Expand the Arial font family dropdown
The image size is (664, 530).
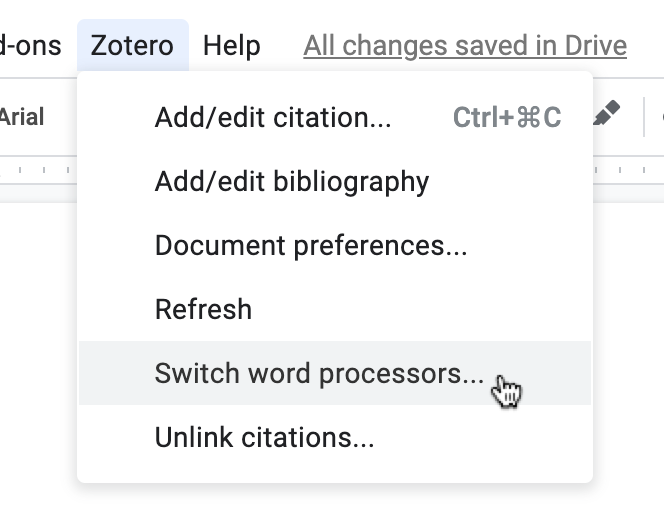(x=22, y=117)
